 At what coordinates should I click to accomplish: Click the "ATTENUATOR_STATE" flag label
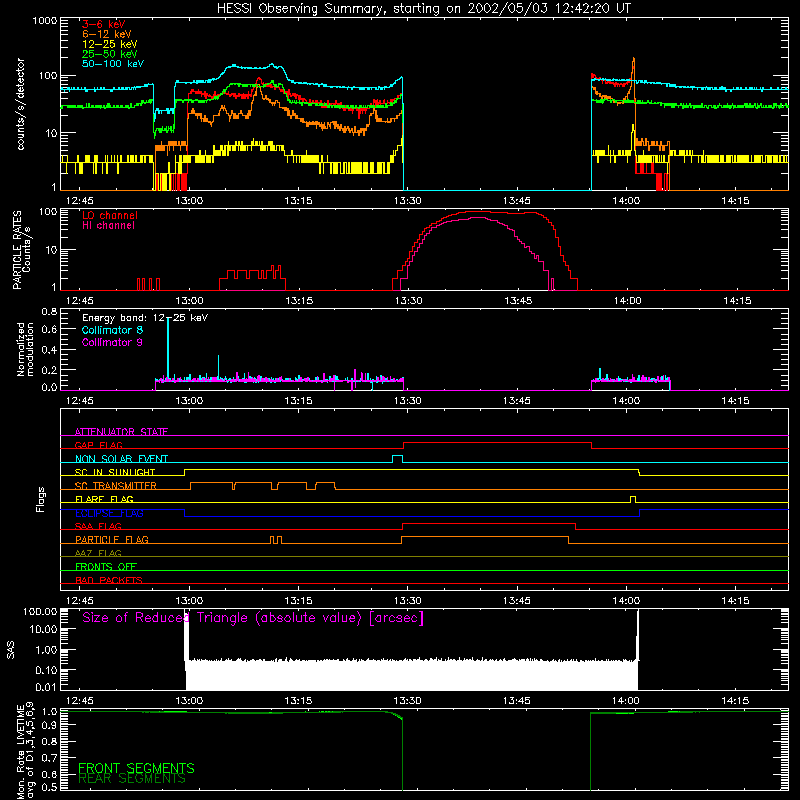(x=121, y=432)
